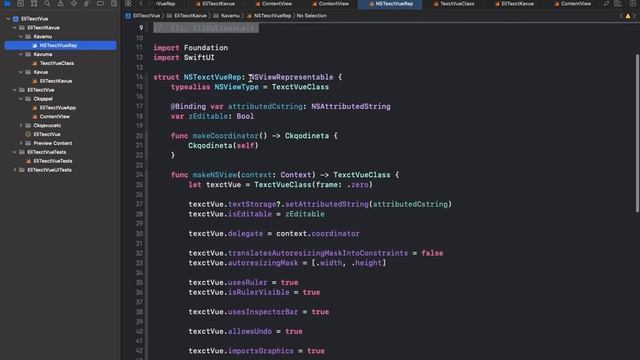The width and height of the screenshot is (640, 360).
Task: Switch to the NSTexctVueRep tab
Action: coord(391,4)
